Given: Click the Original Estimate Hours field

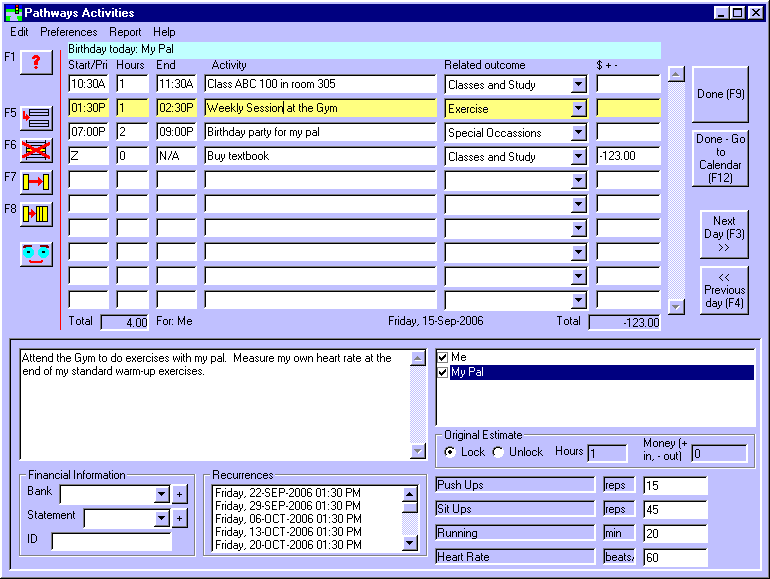Looking at the screenshot, I should pos(607,453).
